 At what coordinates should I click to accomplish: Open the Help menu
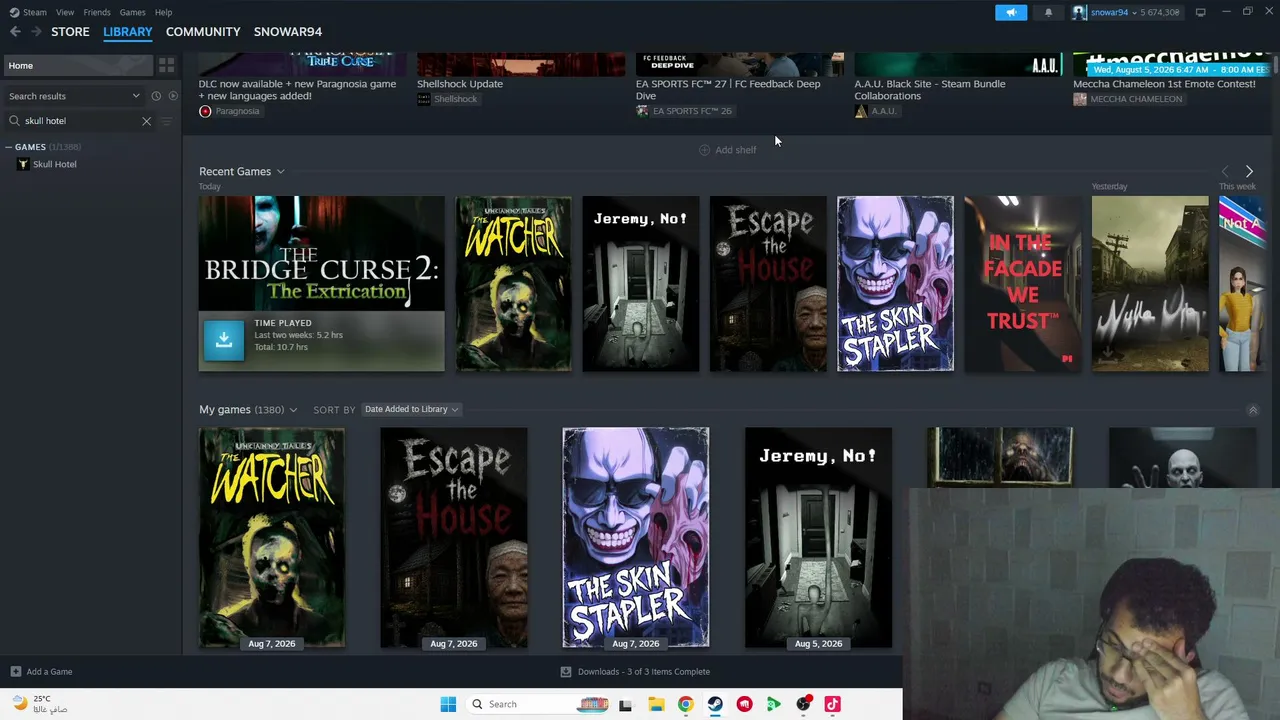coord(163,12)
